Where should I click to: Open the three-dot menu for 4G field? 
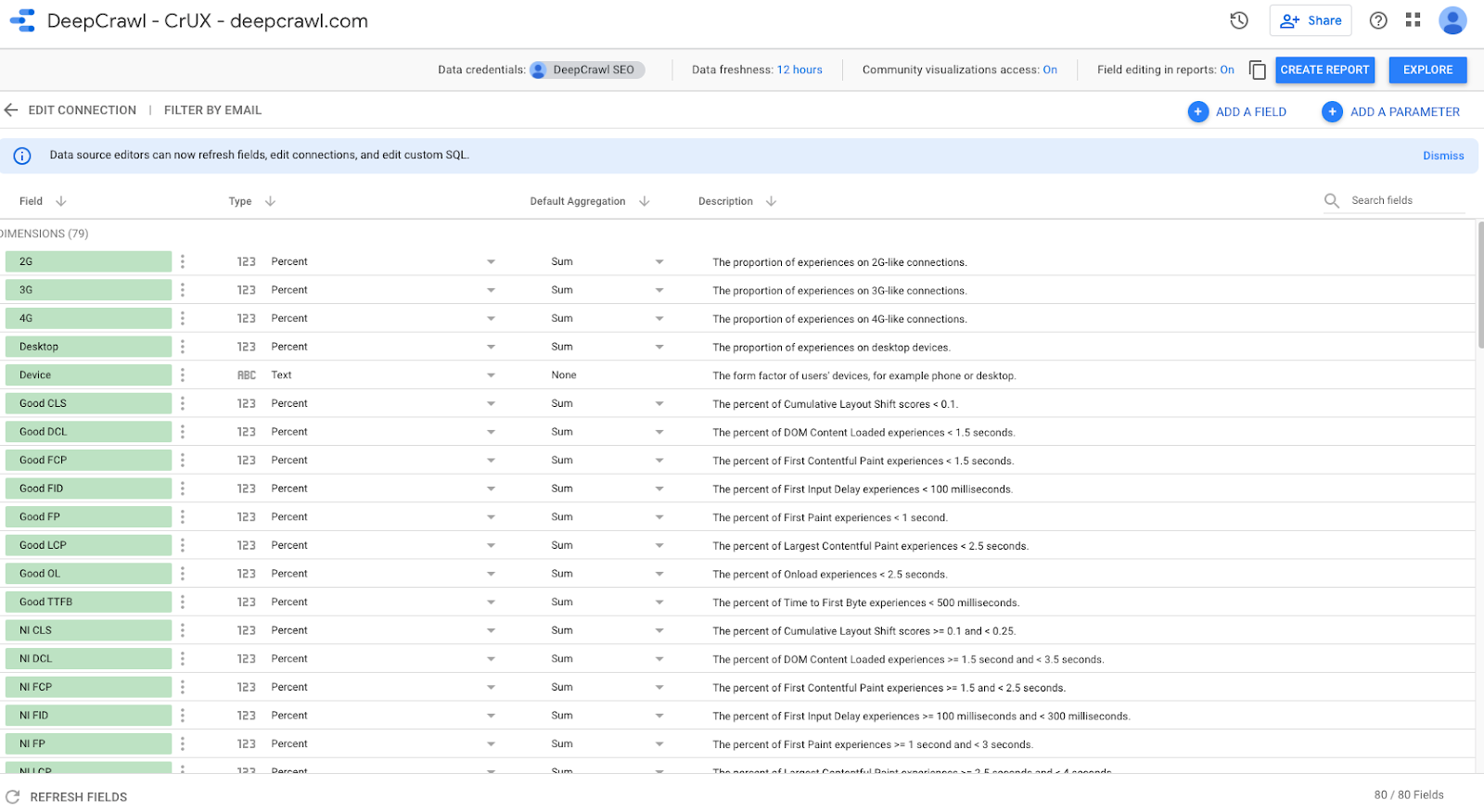coord(183,318)
